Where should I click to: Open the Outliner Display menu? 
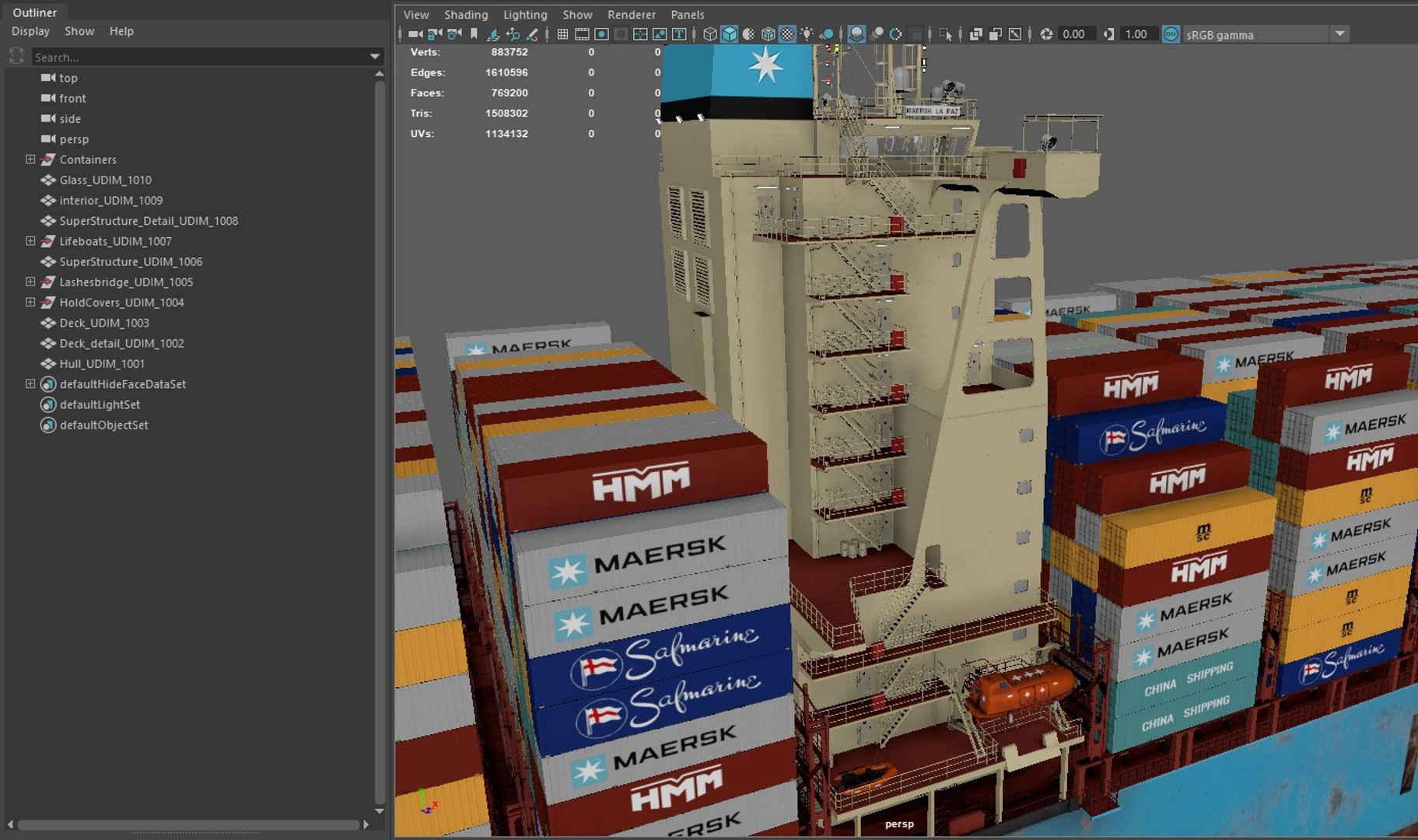point(30,31)
